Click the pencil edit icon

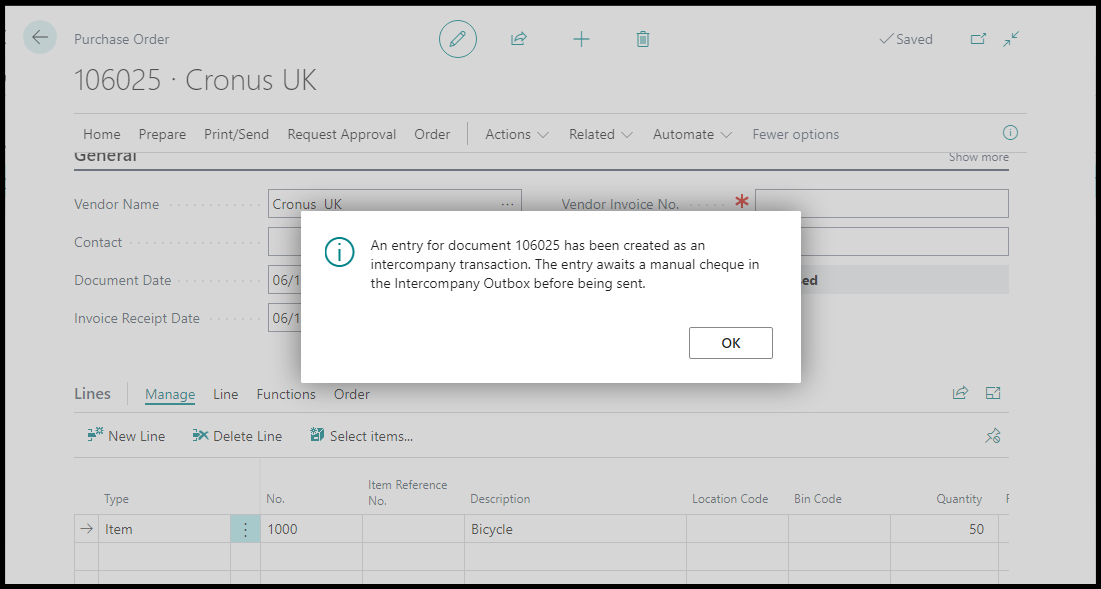tap(458, 39)
